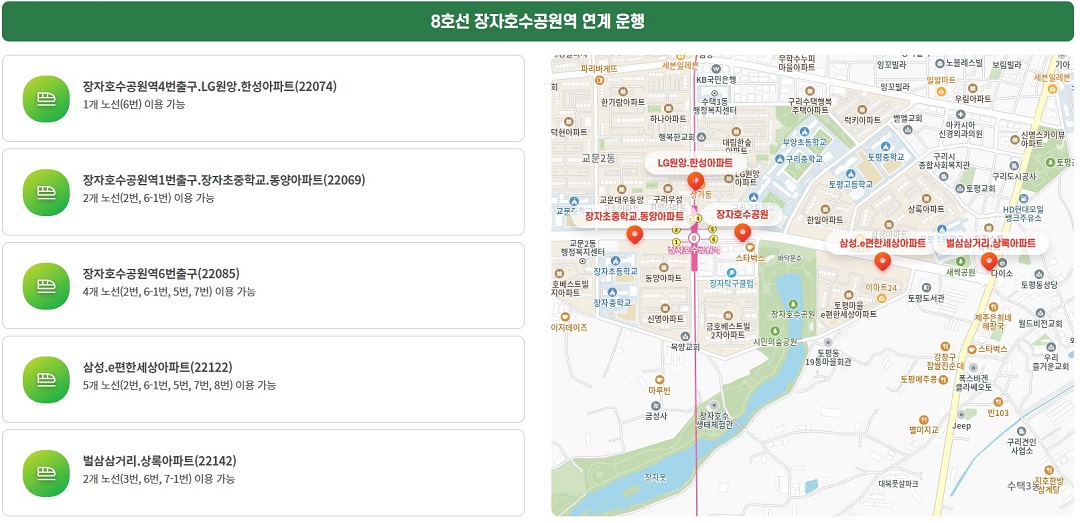Viewport: 1080px width, 523px height.
Task: Click the 장자호수생태체험관 marker icon
Action: 714,404
